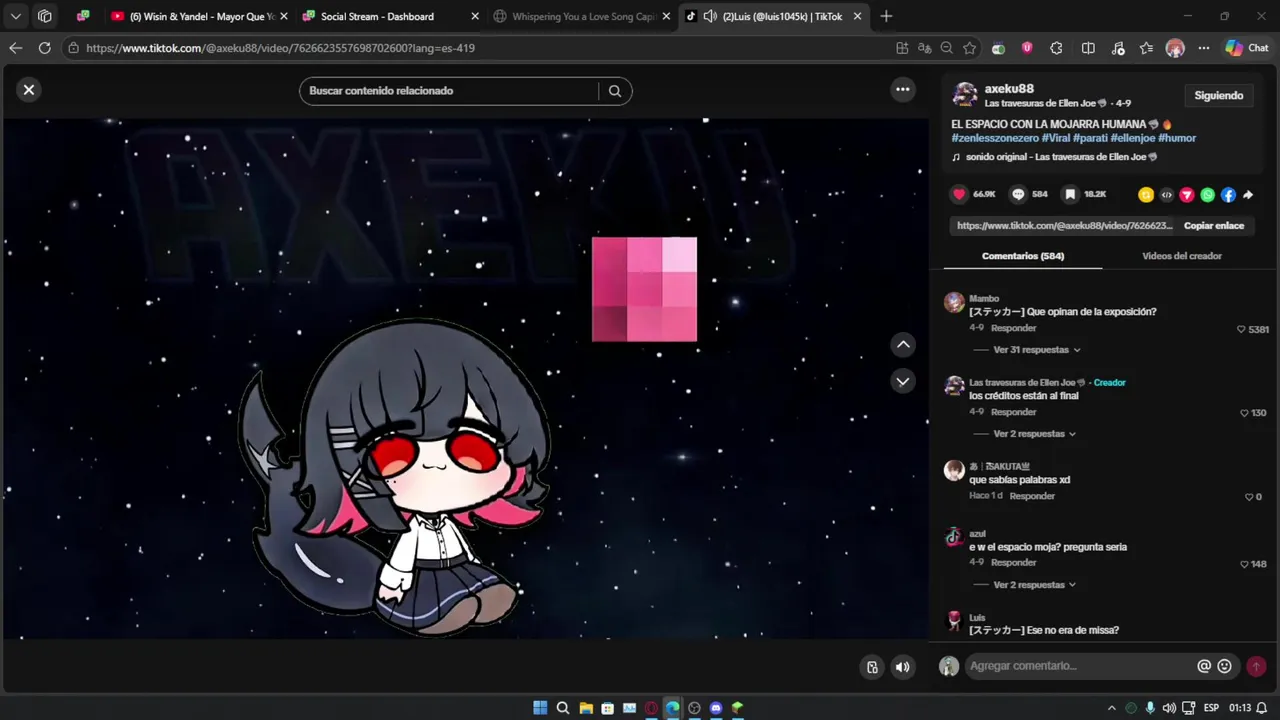Image resolution: width=1280 pixels, height=720 pixels.
Task: Like the creator's comment with 130 likes
Action: 1245,413
